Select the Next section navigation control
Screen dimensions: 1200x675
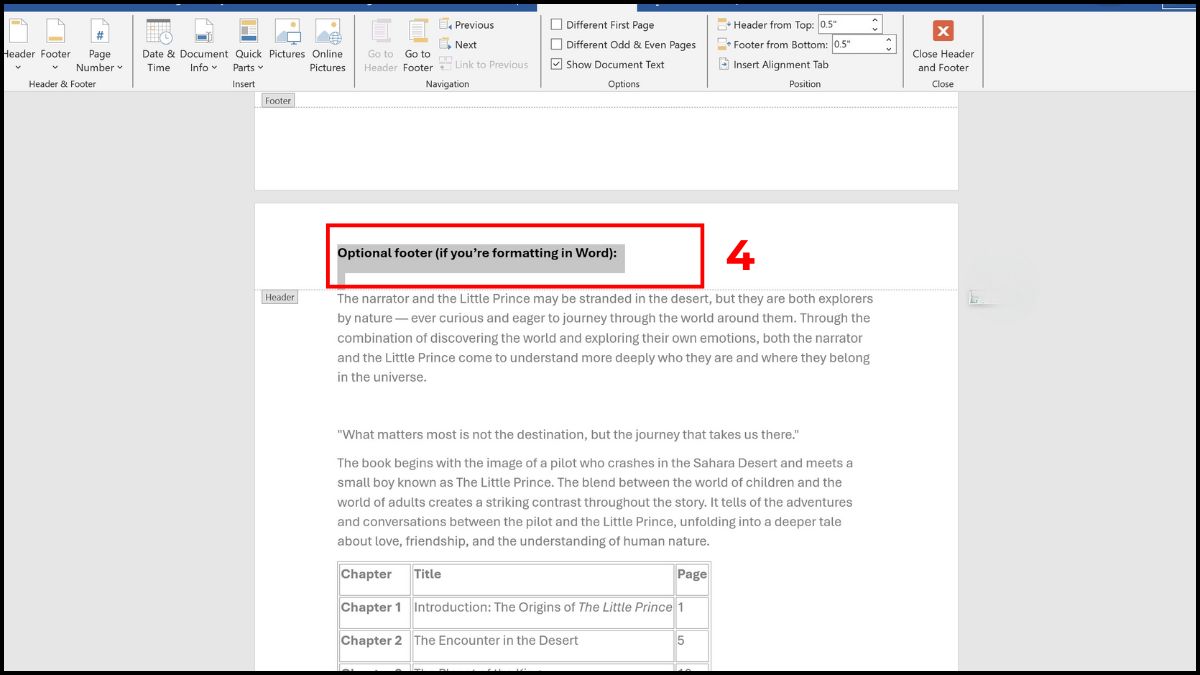pos(460,44)
